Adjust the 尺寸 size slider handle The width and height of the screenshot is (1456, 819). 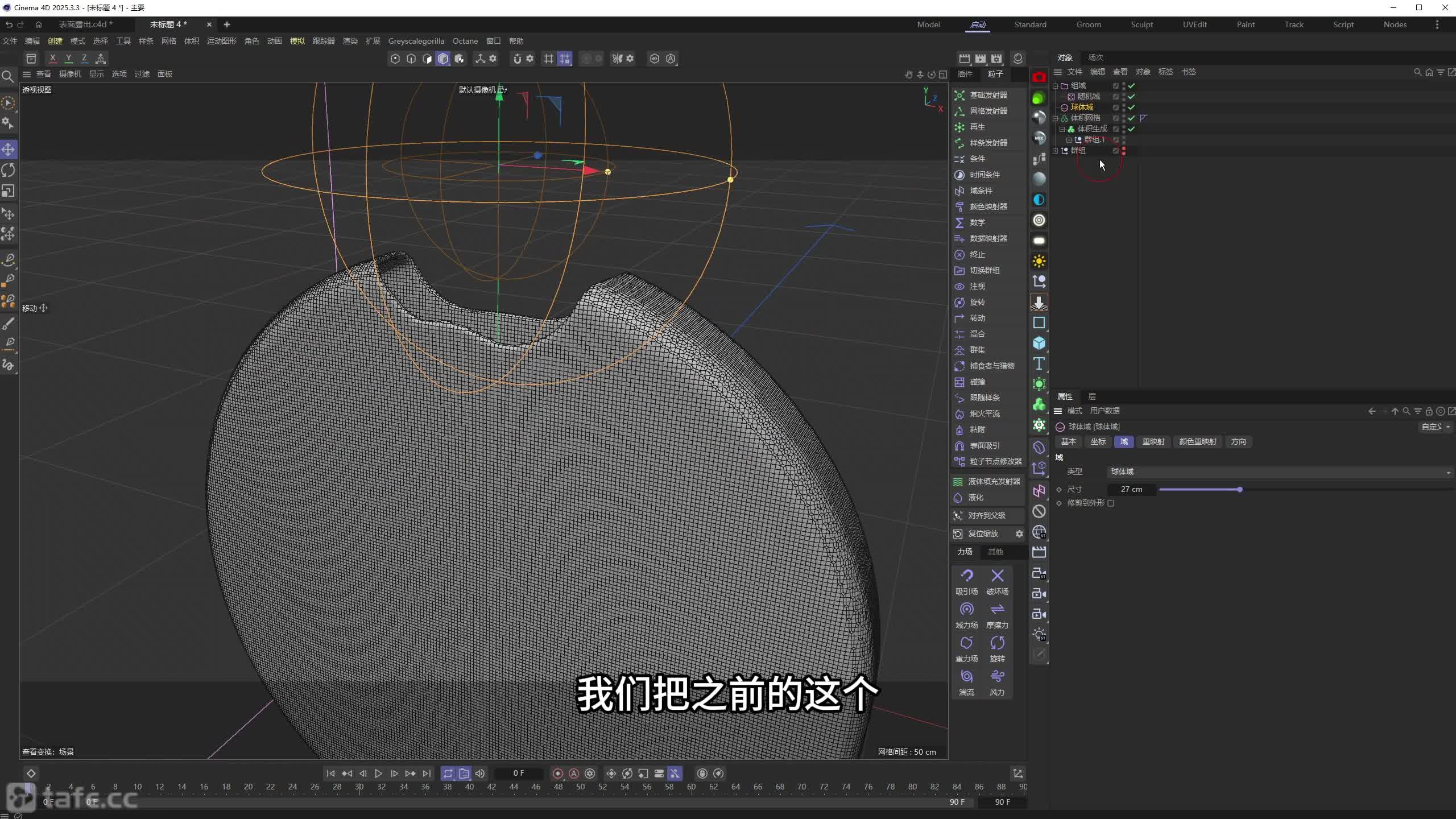click(1239, 490)
